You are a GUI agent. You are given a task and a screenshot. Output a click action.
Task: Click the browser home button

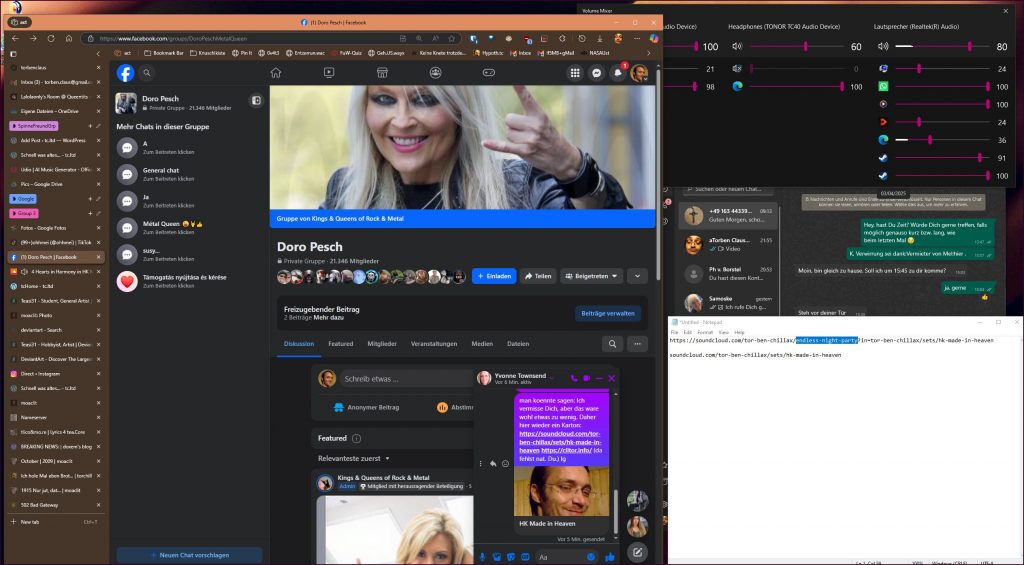(69, 39)
